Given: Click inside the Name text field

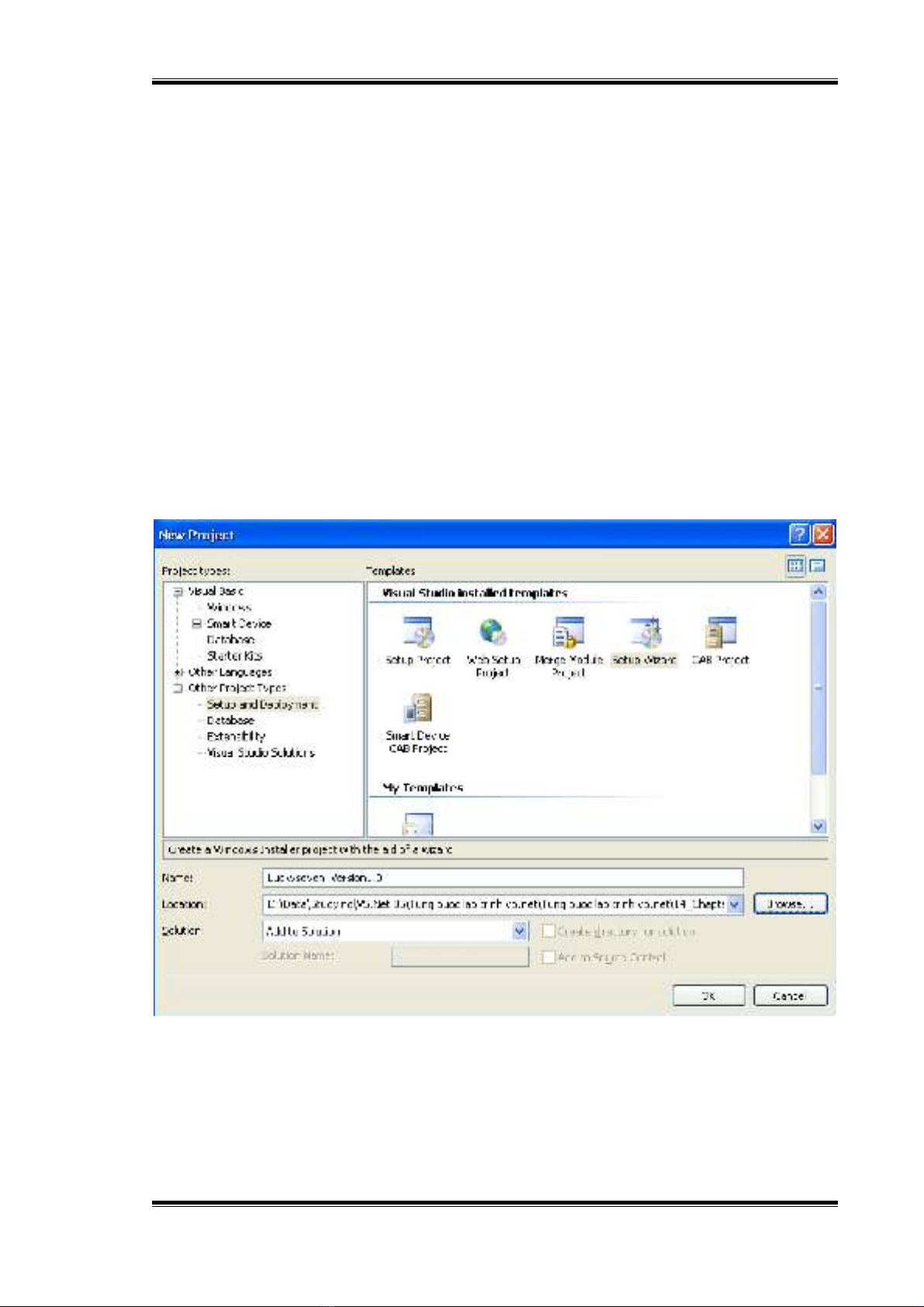Looking at the screenshot, I should tap(503, 878).
